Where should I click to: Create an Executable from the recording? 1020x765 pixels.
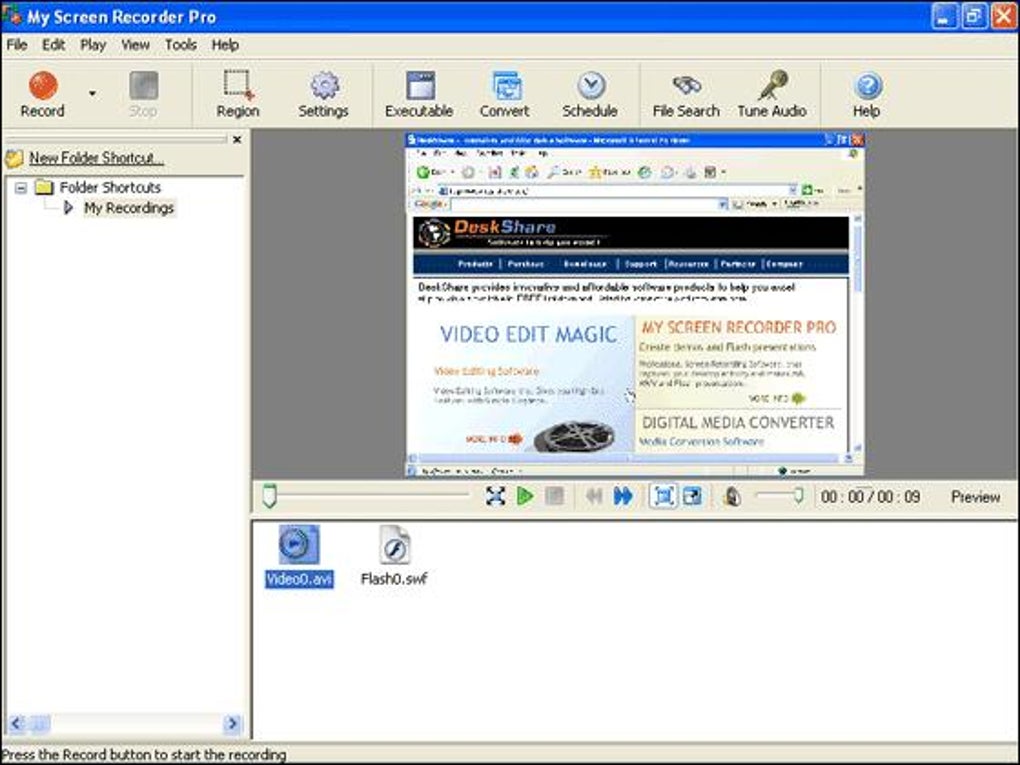pos(419,94)
